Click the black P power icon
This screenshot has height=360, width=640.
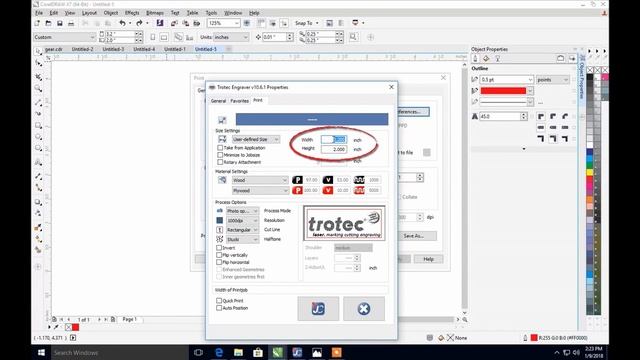pyautogui.click(x=297, y=180)
